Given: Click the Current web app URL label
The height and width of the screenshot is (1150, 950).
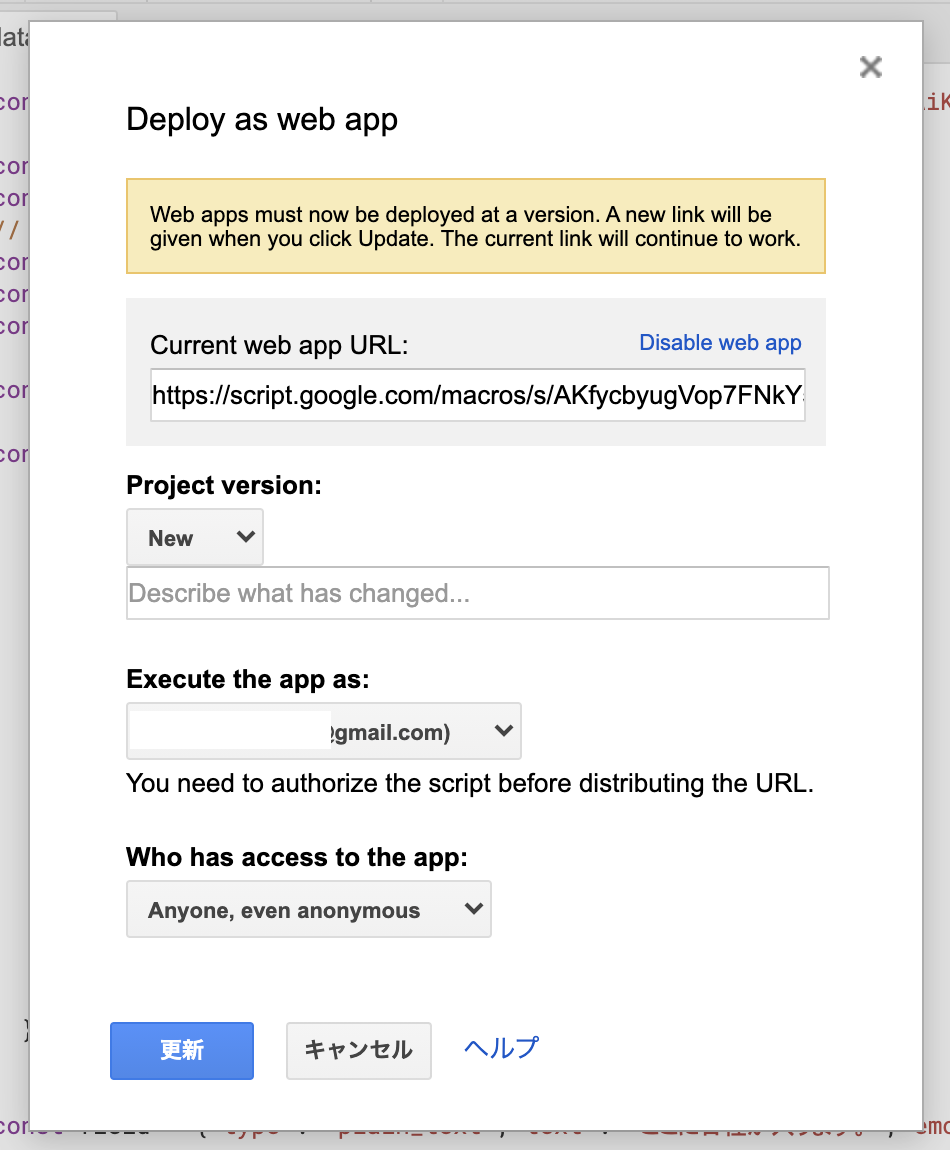Looking at the screenshot, I should tap(279, 345).
